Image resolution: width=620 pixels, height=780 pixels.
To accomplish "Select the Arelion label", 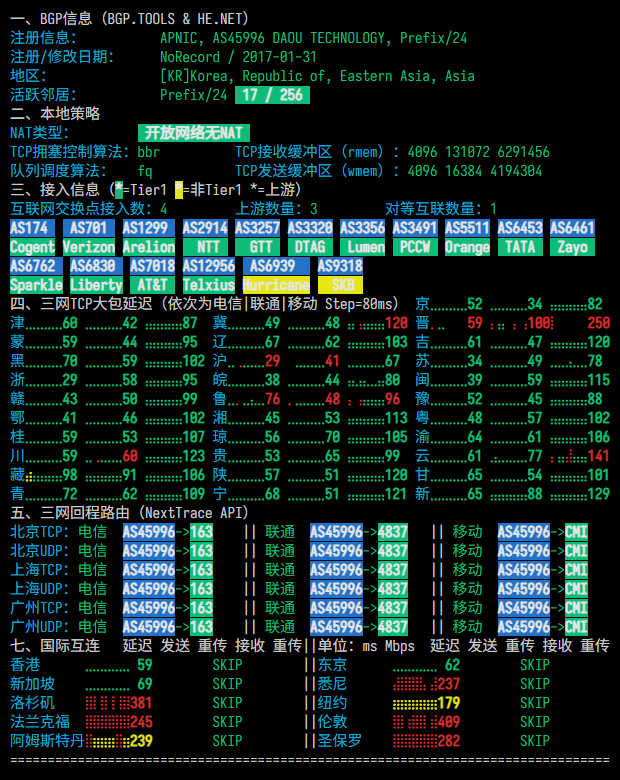I will point(148,247).
